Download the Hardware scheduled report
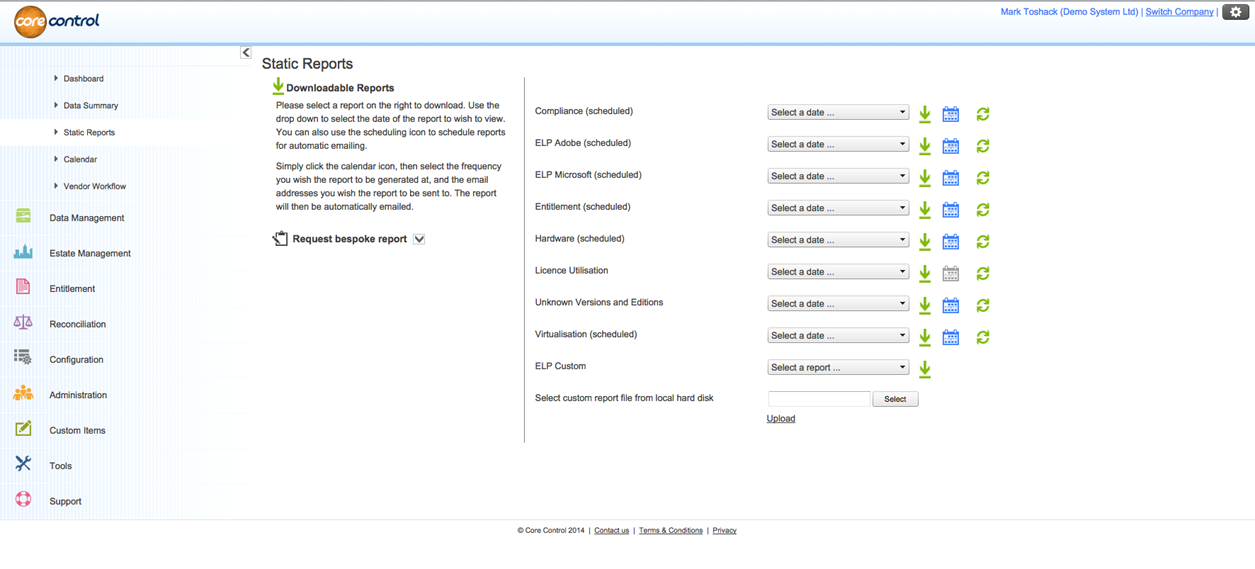1255x569 pixels. [x=925, y=241]
